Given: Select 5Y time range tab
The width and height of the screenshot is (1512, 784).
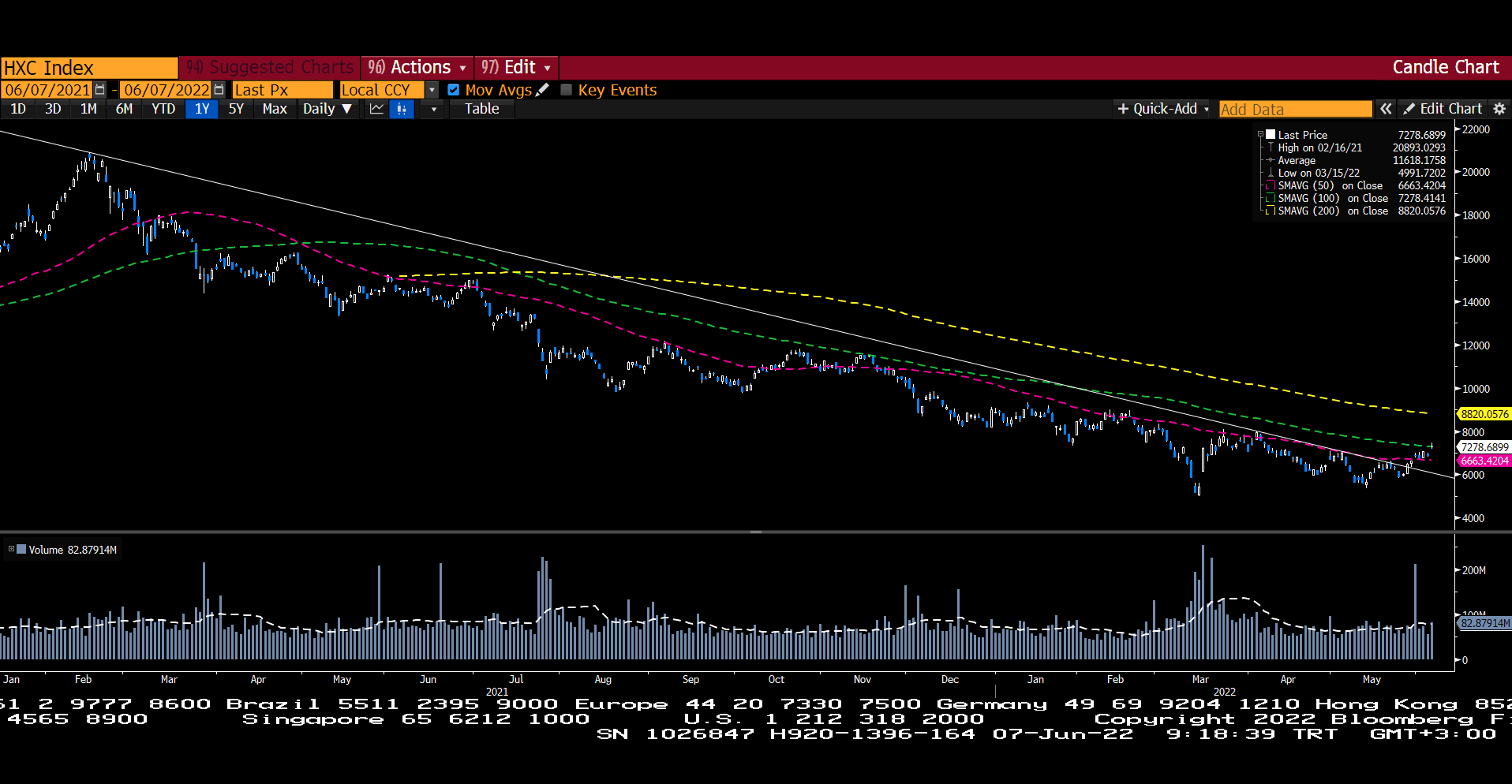Looking at the screenshot, I should point(236,109).
